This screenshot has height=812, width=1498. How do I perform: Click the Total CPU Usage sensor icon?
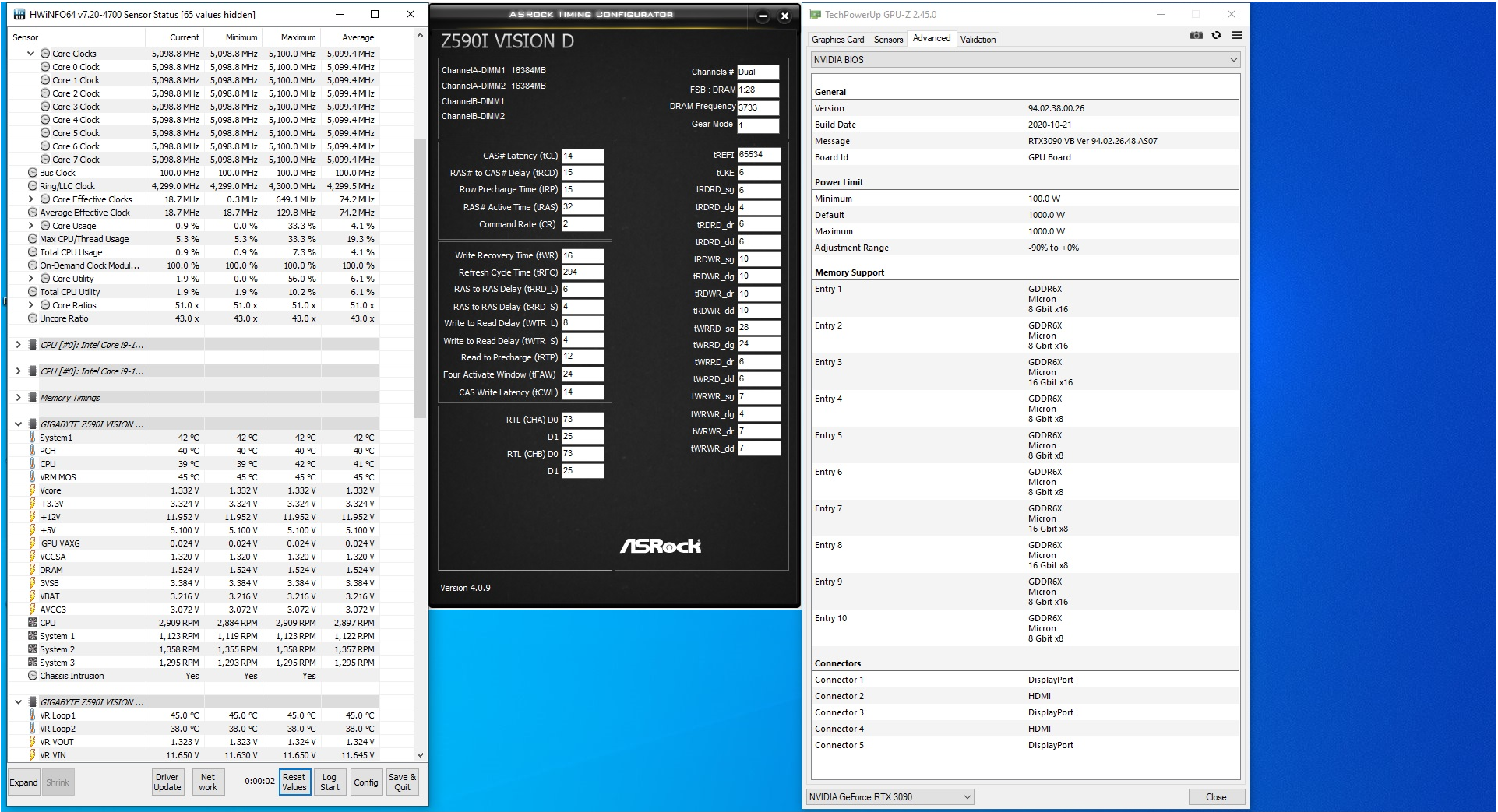click(x=33, y=252)
